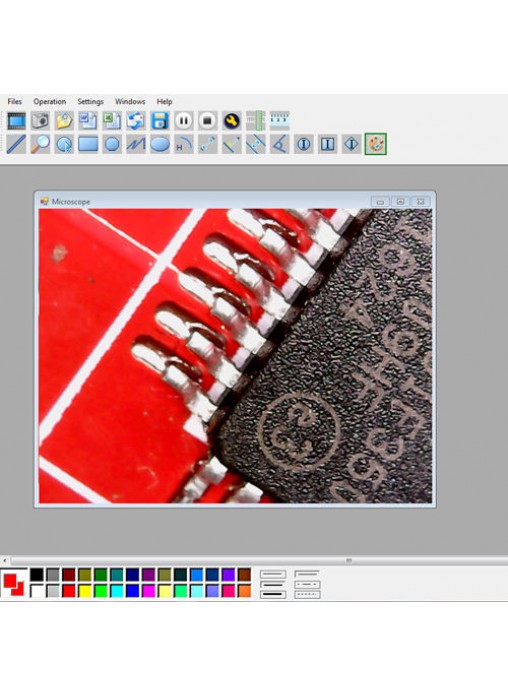Pause the live microscope feed
The image size is (508, 696).
point(184,121)
